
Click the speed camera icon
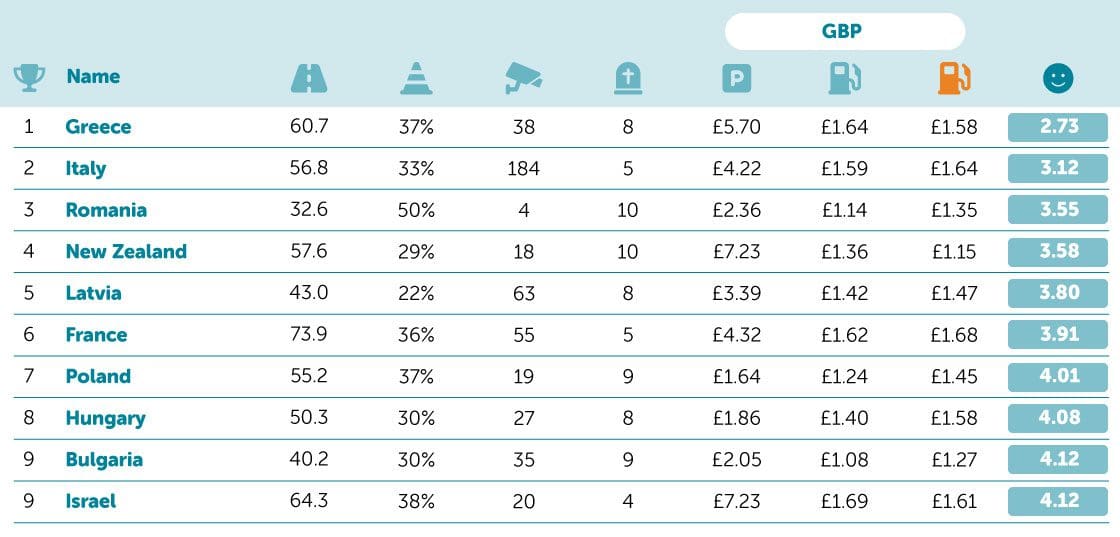523,78
